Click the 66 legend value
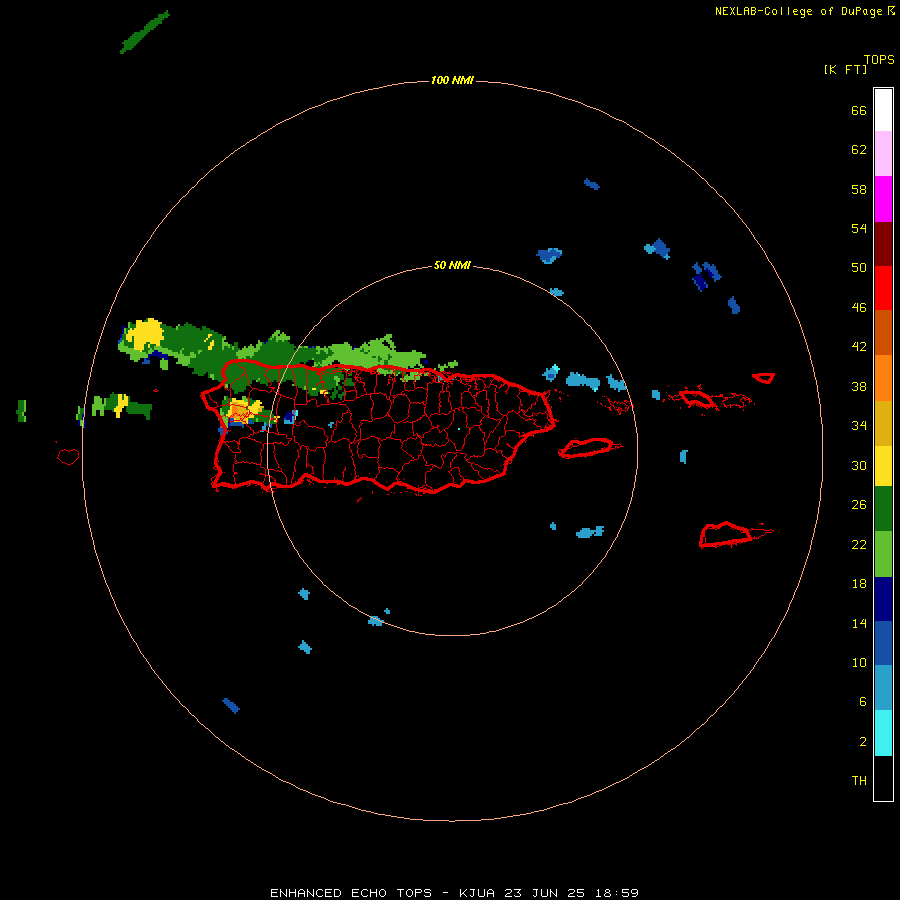The width and height of the screenshot is (900, 900). [859, 110]
